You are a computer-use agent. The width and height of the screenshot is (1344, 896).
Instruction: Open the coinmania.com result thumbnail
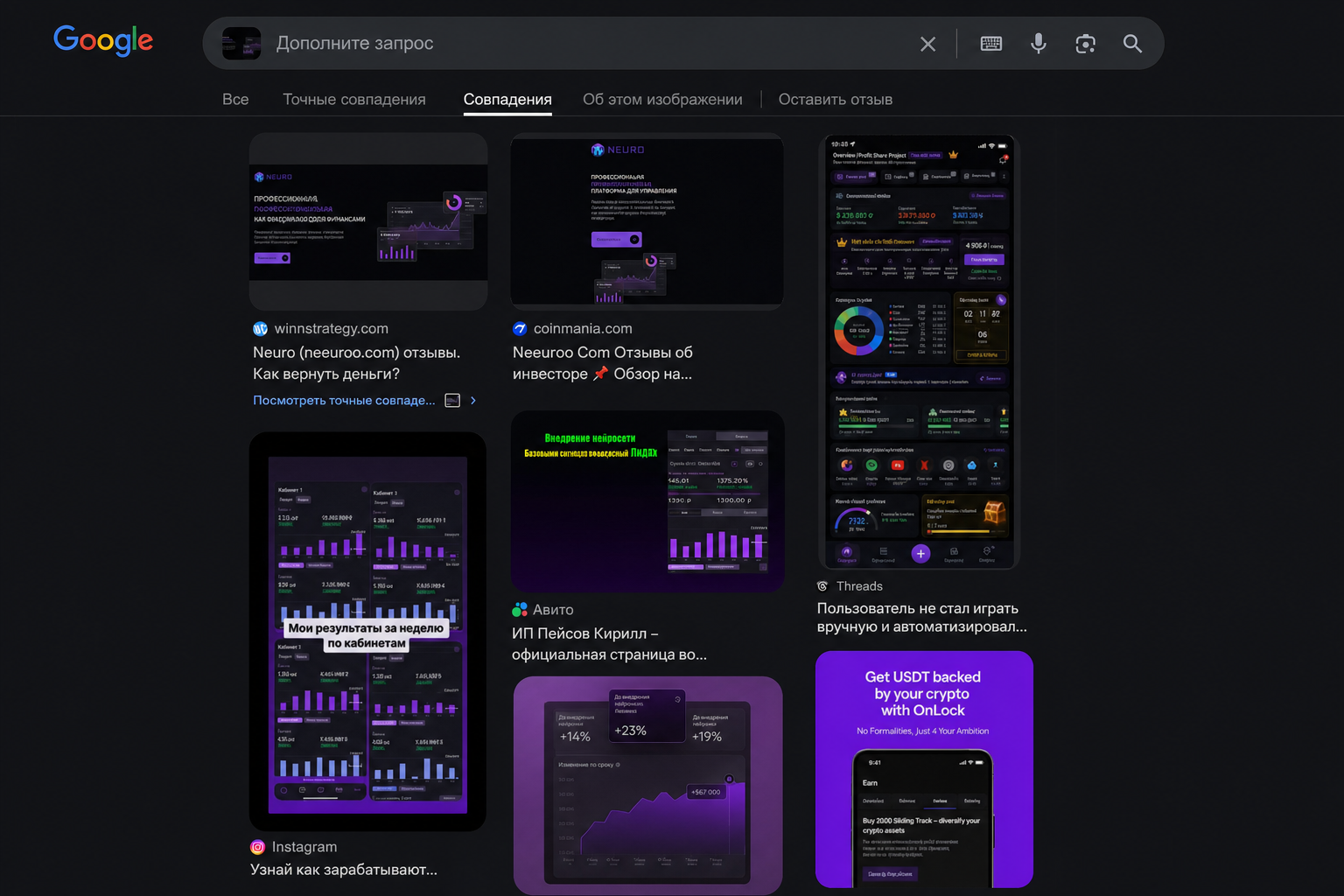[647, 221]
